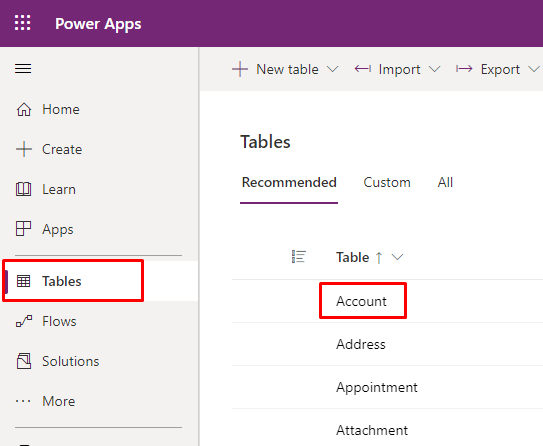Select Create label in the sidebar
Viewport: 543px width, 446px height.
[62, 149]
